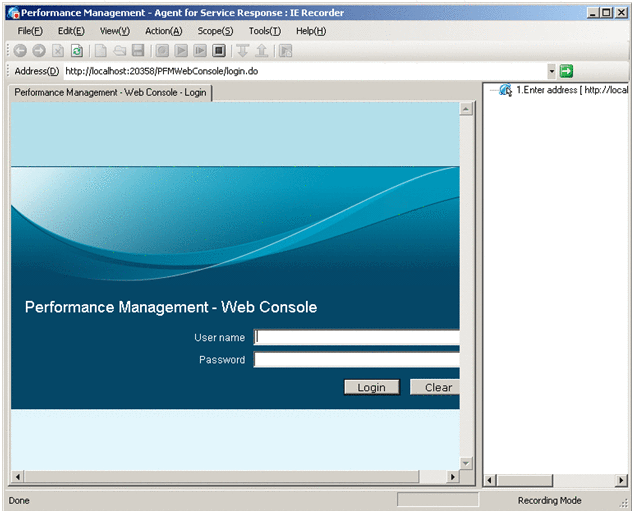
Task: Open the Scope menu
Action: tap(215, 31)
